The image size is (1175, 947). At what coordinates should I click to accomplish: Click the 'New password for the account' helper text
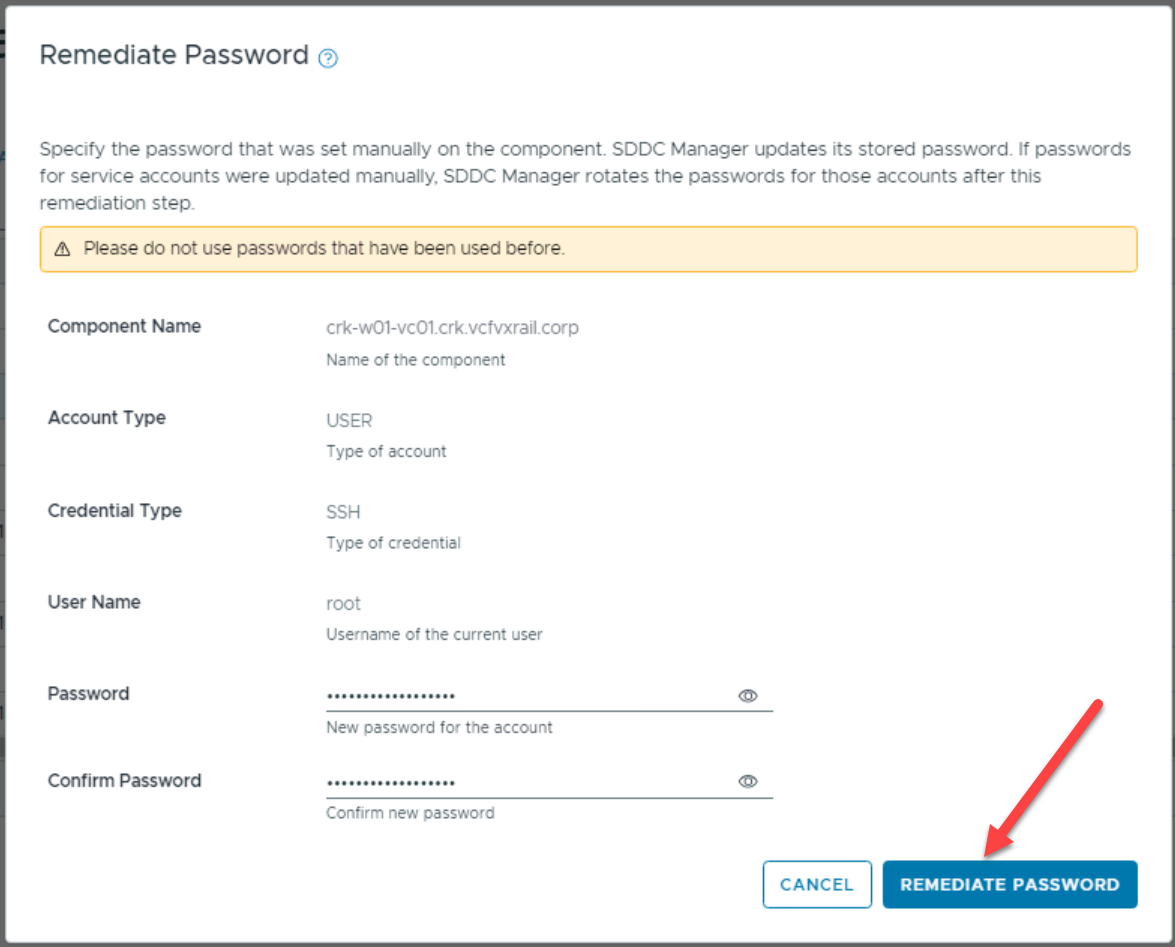point(439,727)
